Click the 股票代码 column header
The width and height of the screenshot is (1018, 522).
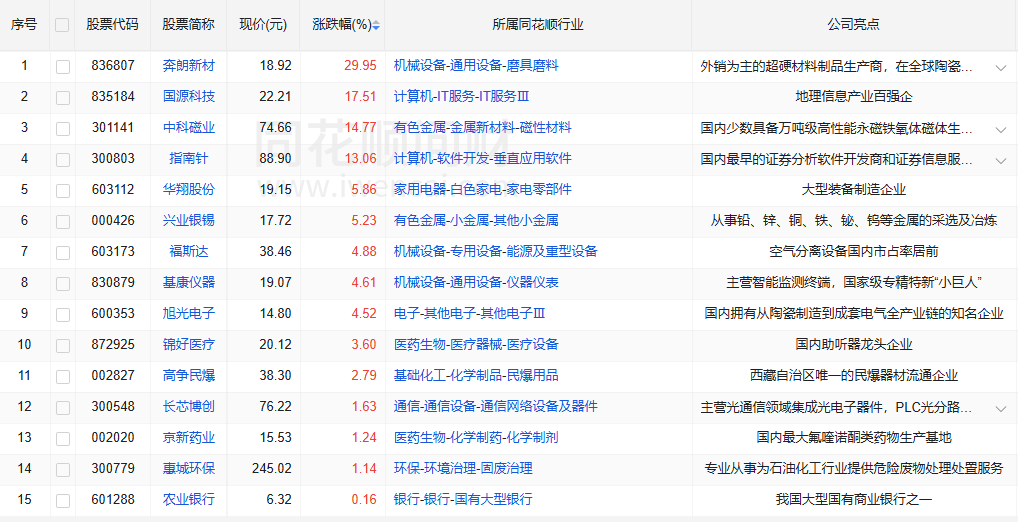tap(112, 25)
